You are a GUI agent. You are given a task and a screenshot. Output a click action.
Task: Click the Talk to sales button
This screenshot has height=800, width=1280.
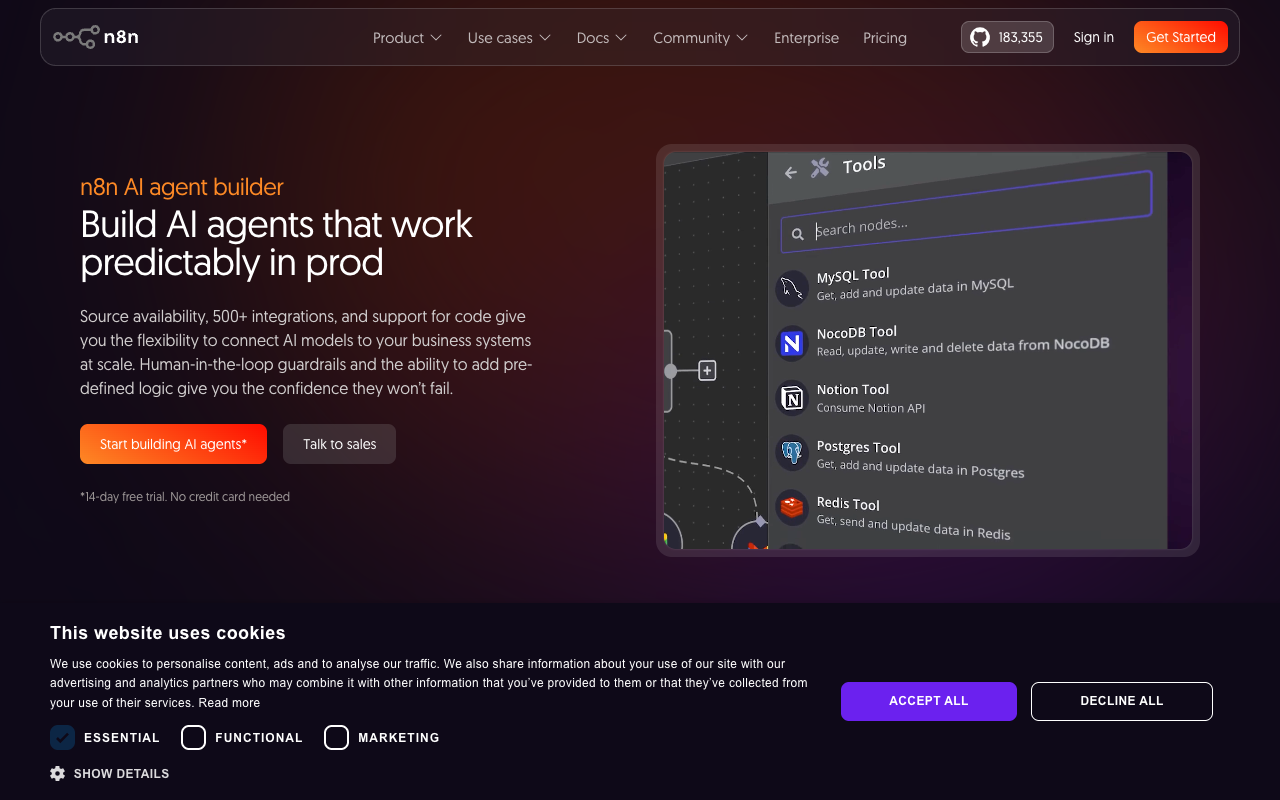(339, 443)
